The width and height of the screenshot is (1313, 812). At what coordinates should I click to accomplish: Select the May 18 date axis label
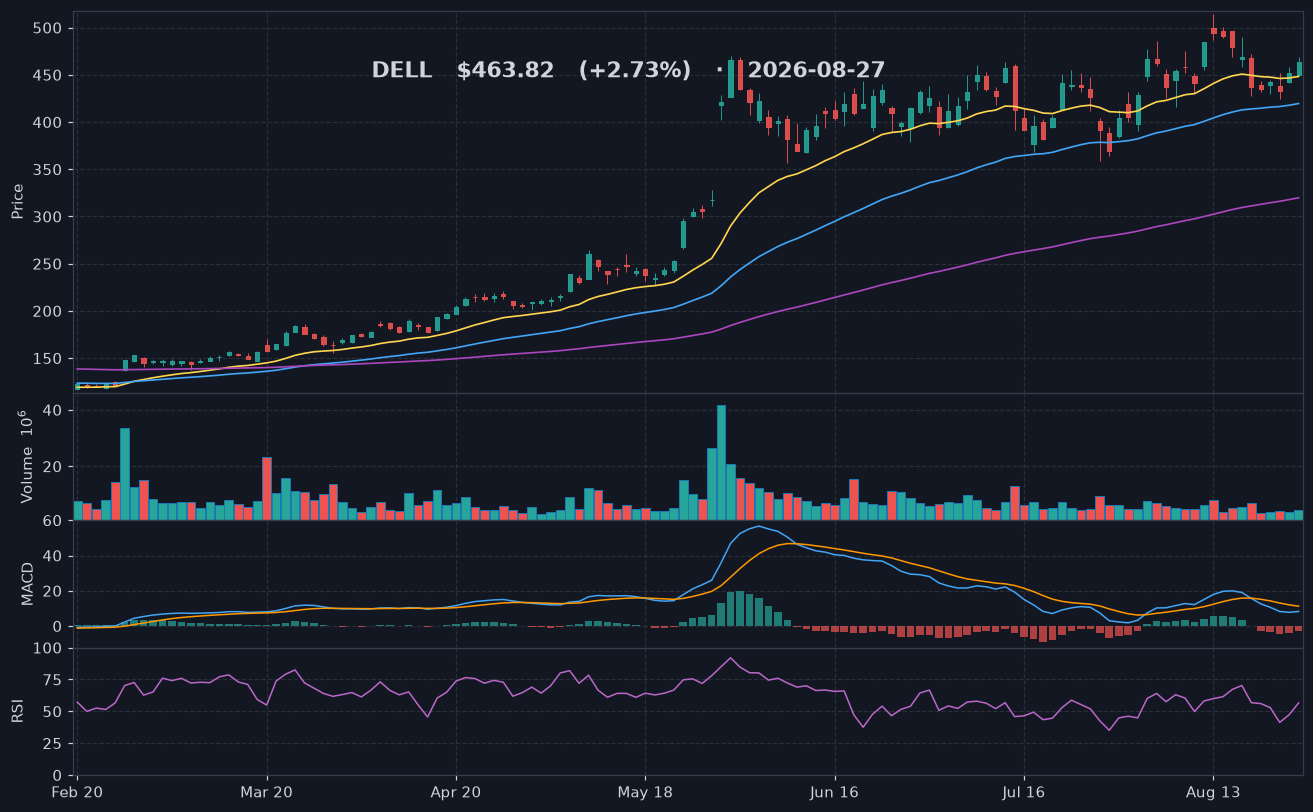645,792
